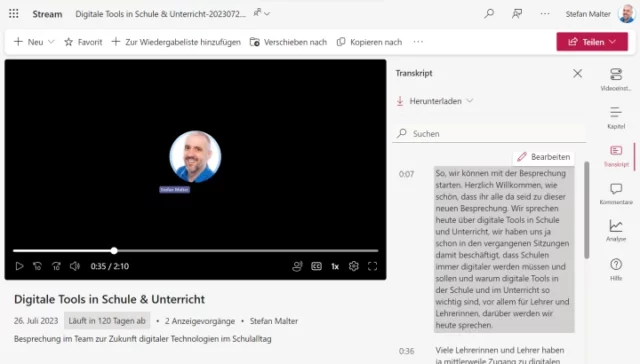This screenshot has width=640, height=364.
Task: Open Herunterladen dropdown
Action: pos(435,101)
